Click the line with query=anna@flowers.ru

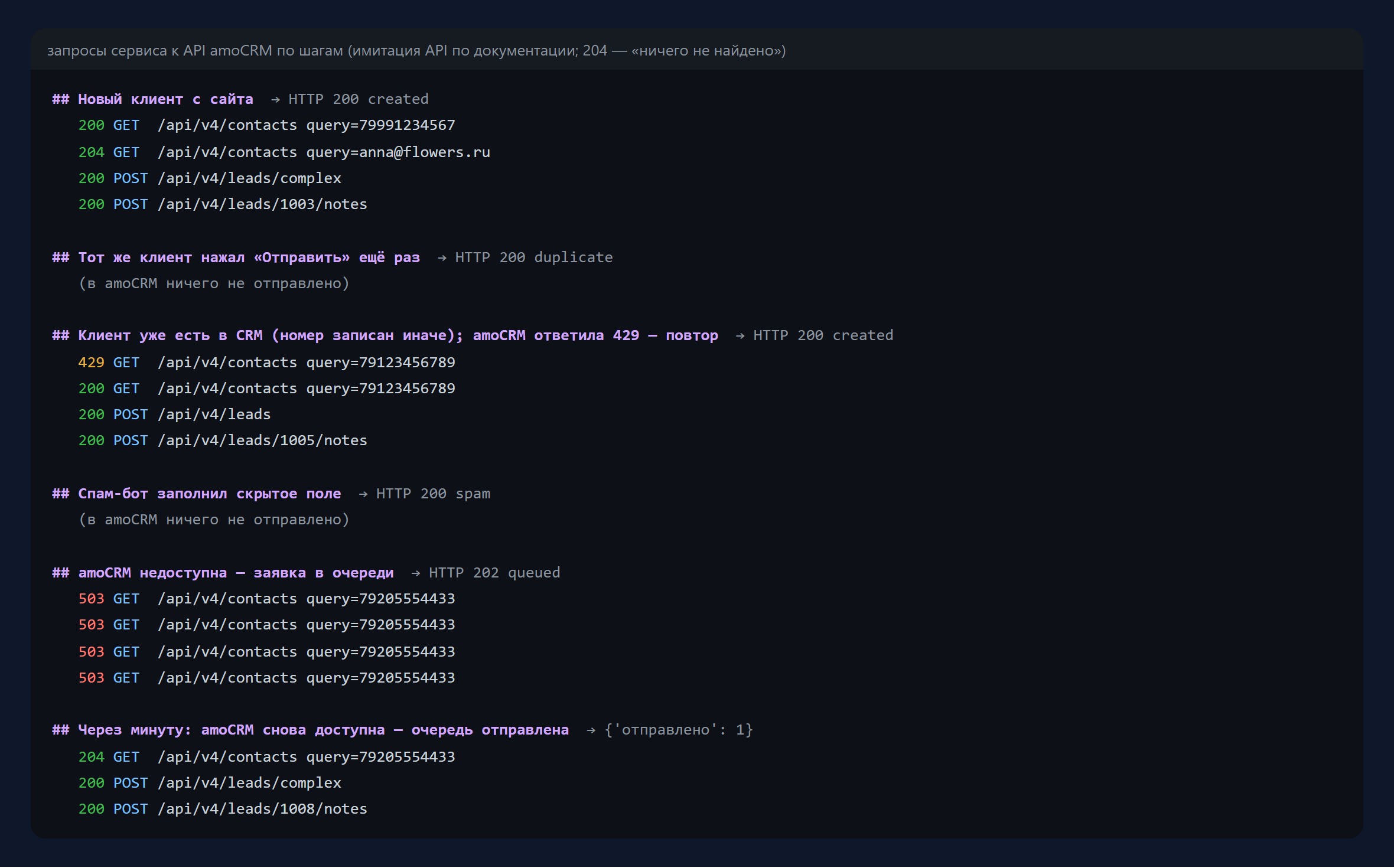(x=284, y=152)
